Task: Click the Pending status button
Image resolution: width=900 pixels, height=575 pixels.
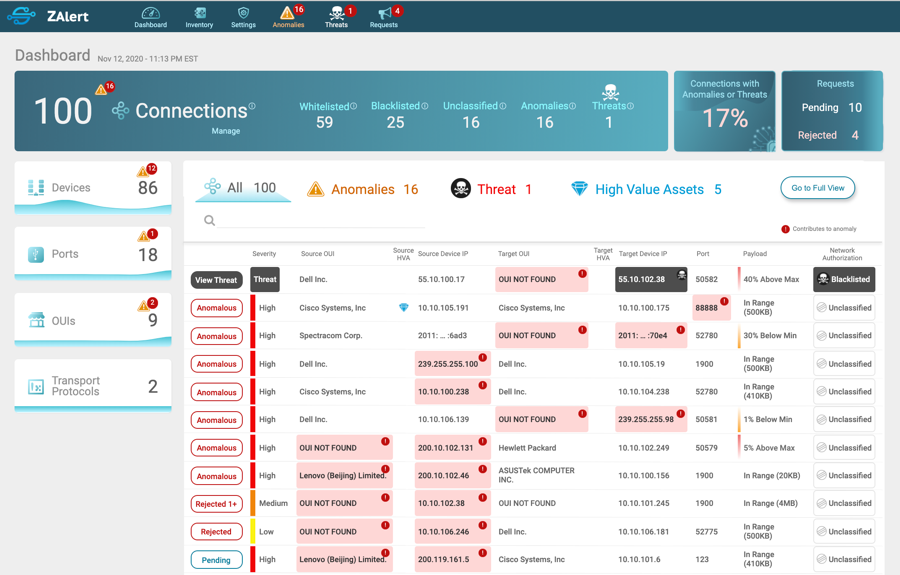Action: (216, 560)
